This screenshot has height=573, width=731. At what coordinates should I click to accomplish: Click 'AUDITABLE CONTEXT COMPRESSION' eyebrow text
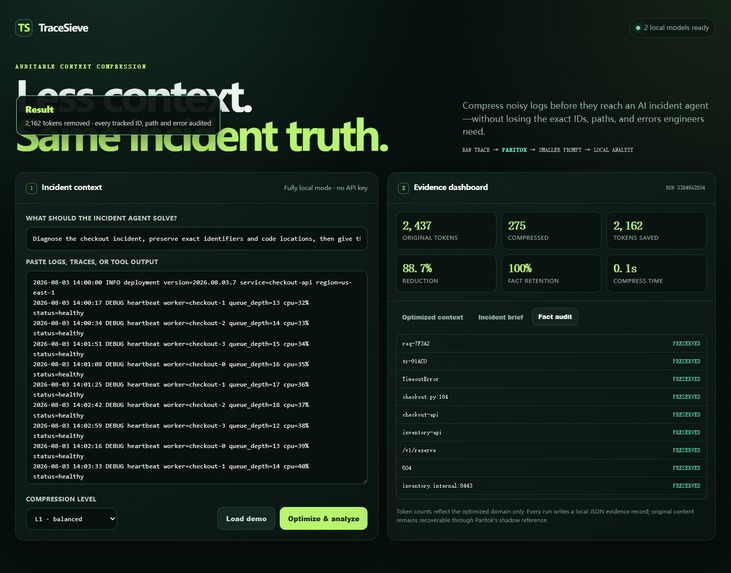[x=81, y=67]
